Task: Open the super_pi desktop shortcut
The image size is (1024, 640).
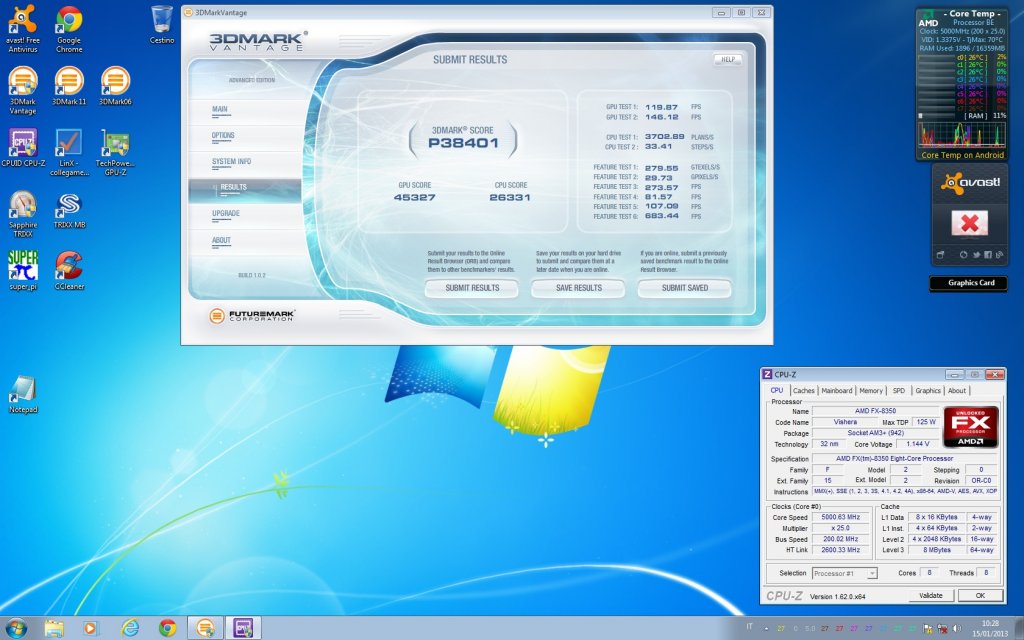Action: 23,270
